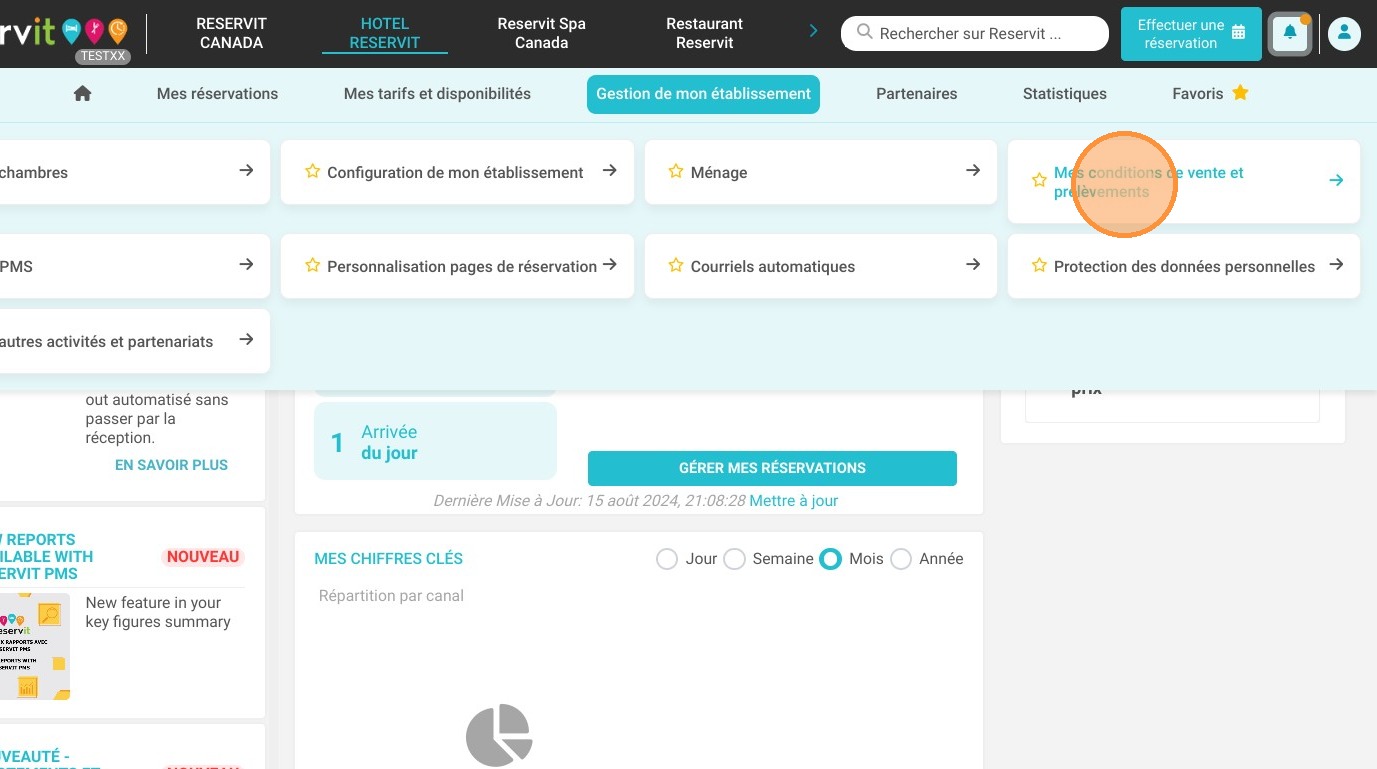Click arrow on the PMS card
This screenshot has height=769, width=1377.
[x=246, y=265]
